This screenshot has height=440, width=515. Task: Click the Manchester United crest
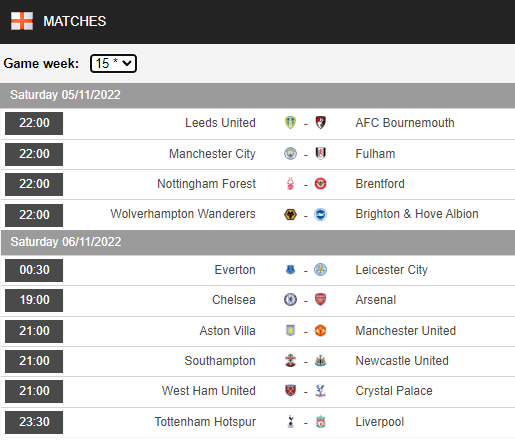point(320,331)
